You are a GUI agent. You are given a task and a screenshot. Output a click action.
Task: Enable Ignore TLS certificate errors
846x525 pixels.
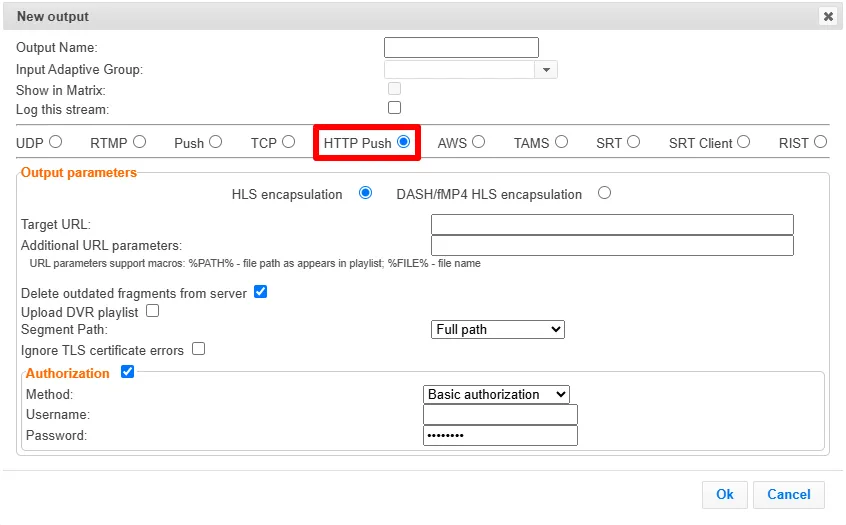click(x=199, y=349)
